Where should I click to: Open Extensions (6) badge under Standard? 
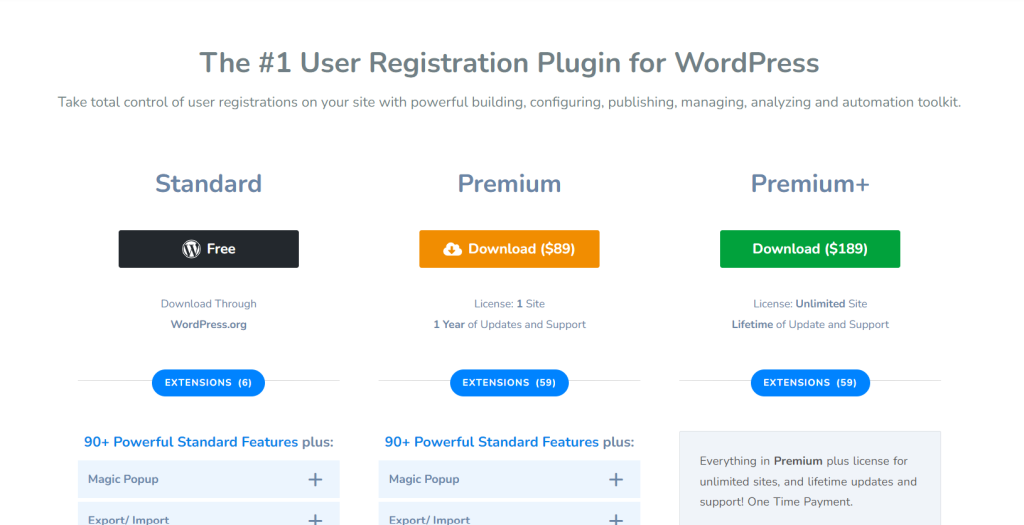pos(208,382)
